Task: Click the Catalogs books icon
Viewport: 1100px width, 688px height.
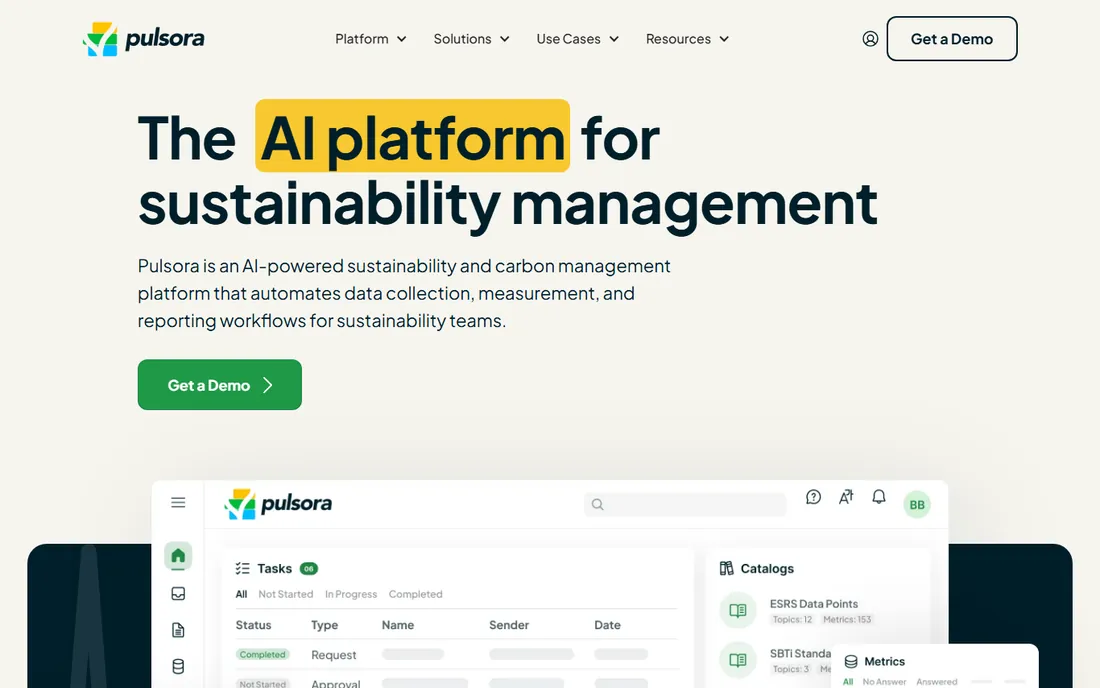Action: (727, 568)
